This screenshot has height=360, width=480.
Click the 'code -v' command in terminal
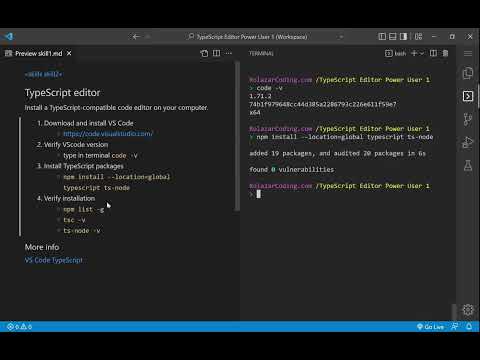point(270,88)
